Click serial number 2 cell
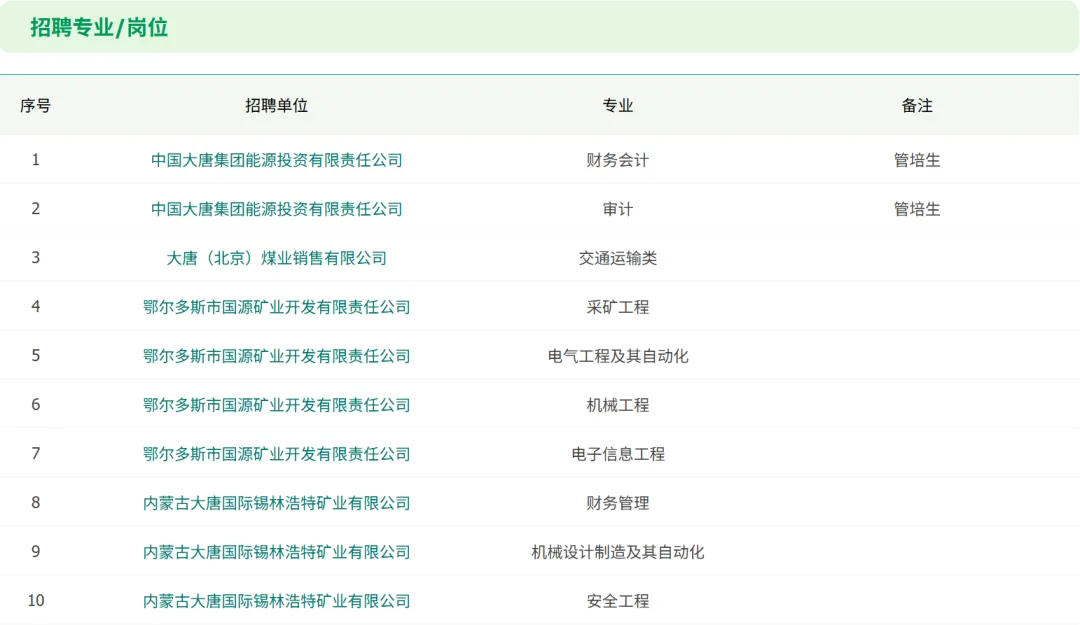Viewport: 1080px width, 625px height. pyautogui.click(x=36, y=209)
